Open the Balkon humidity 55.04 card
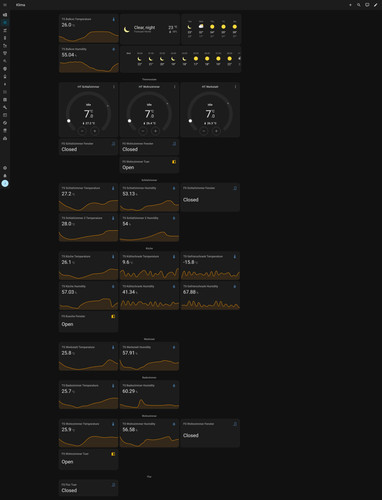Viewport: 382px width, 500px height. [89, 59]
